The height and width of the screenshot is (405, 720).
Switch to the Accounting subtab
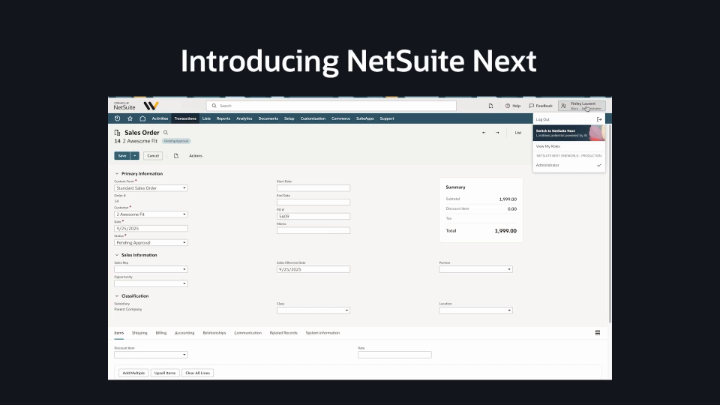(x=185, y=333)
